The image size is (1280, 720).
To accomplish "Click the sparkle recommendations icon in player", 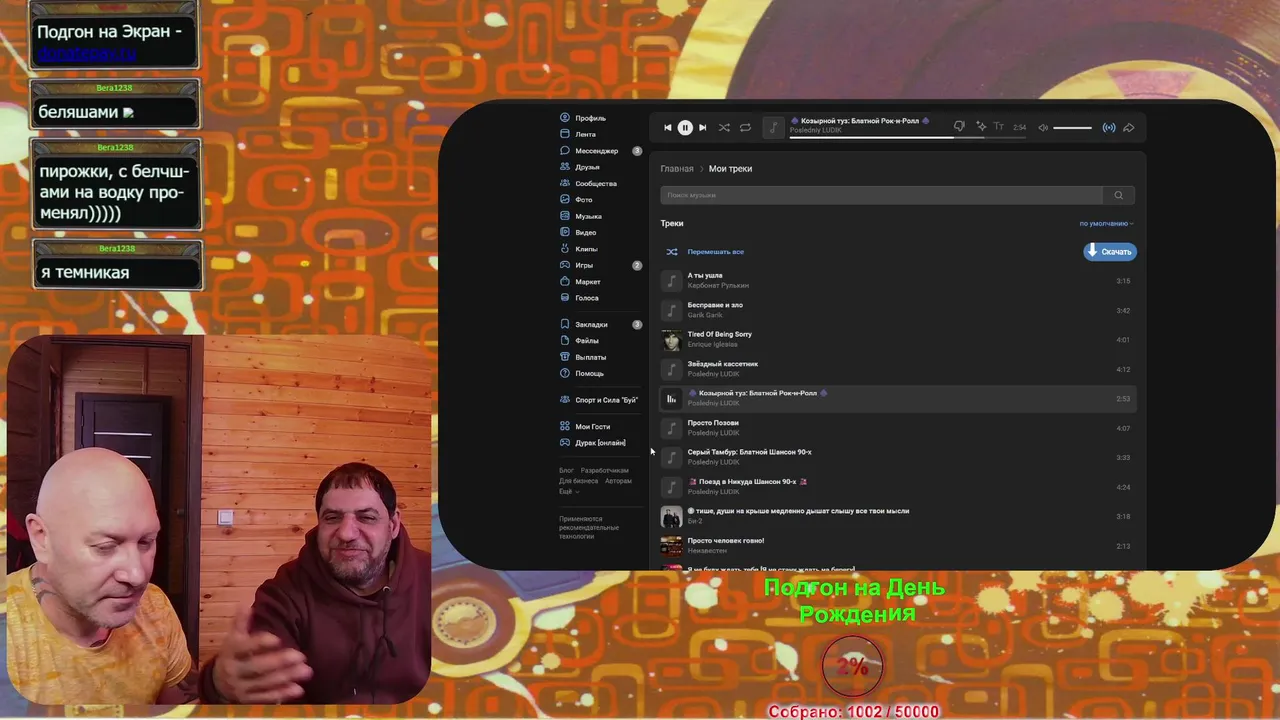I will pyautogui.click(x=981, y=127).
